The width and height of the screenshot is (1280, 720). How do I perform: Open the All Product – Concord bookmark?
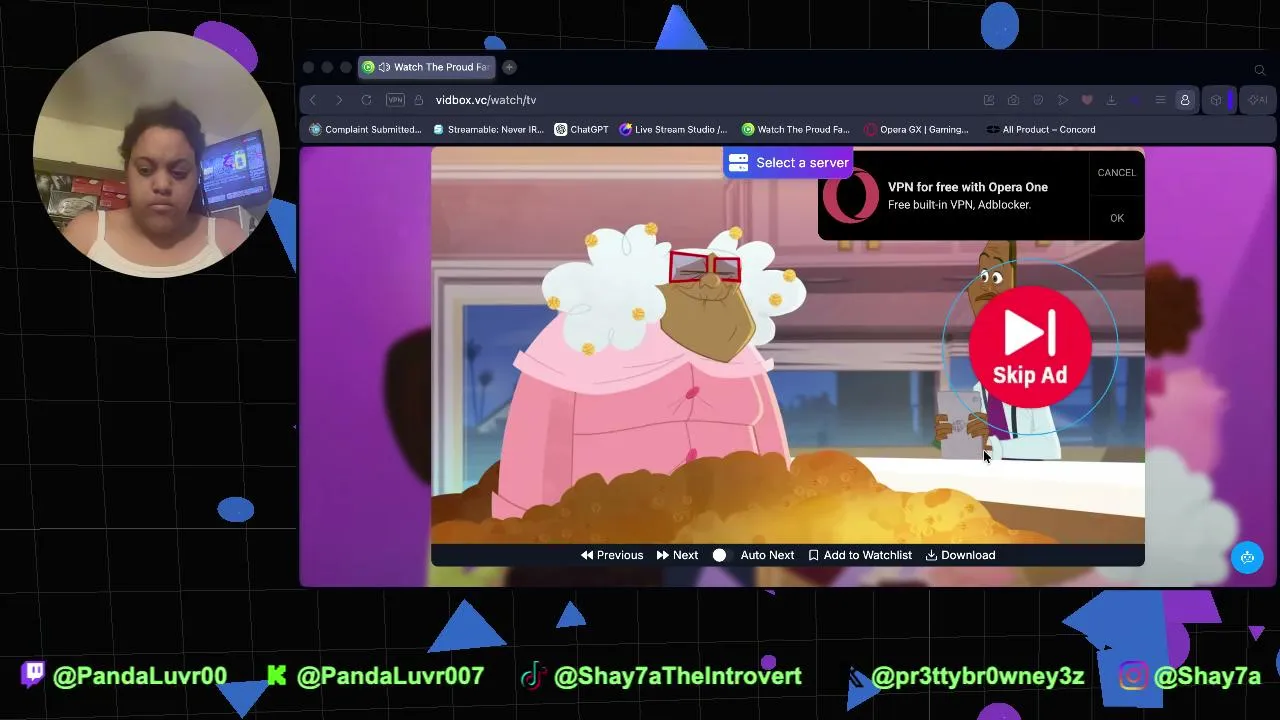click(x=1041, y=129)
